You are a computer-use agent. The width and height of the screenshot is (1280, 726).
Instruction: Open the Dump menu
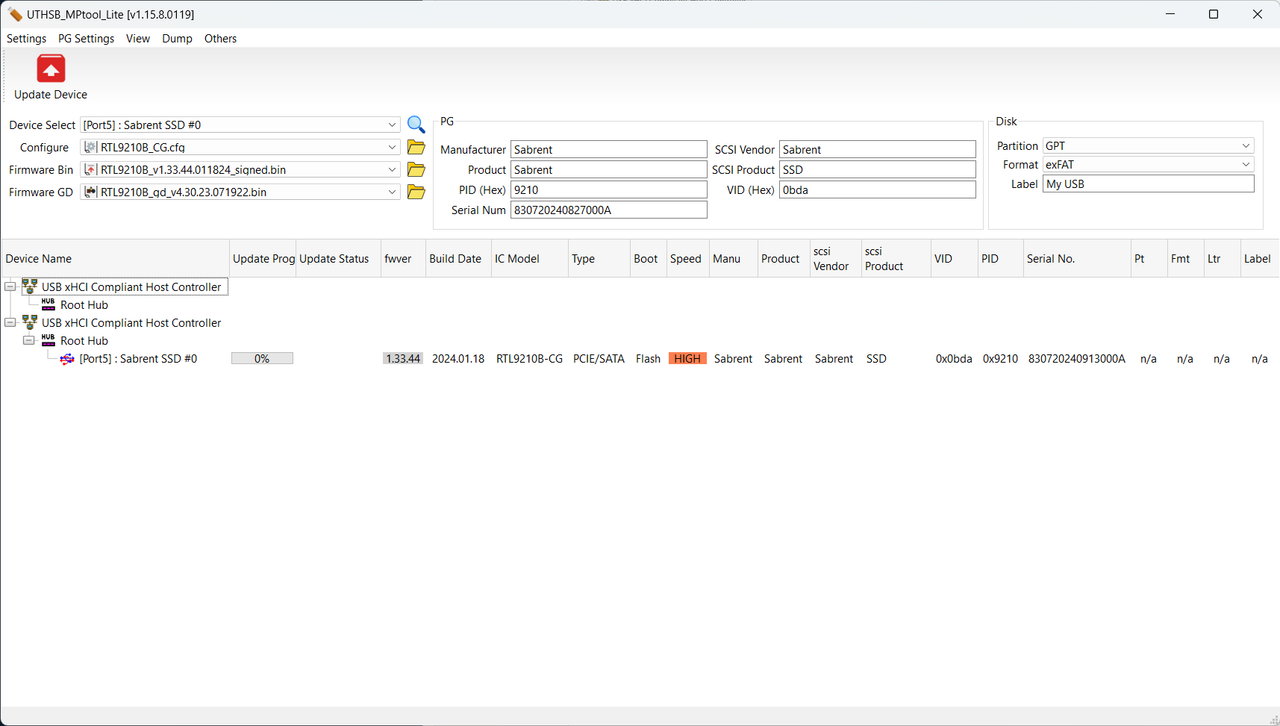coord(177,38)
